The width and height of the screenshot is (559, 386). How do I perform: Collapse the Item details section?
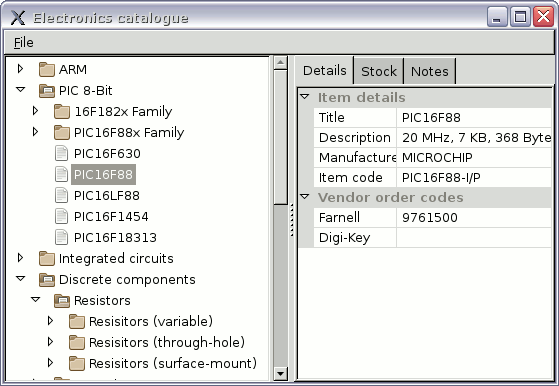(x=305, y=96)
